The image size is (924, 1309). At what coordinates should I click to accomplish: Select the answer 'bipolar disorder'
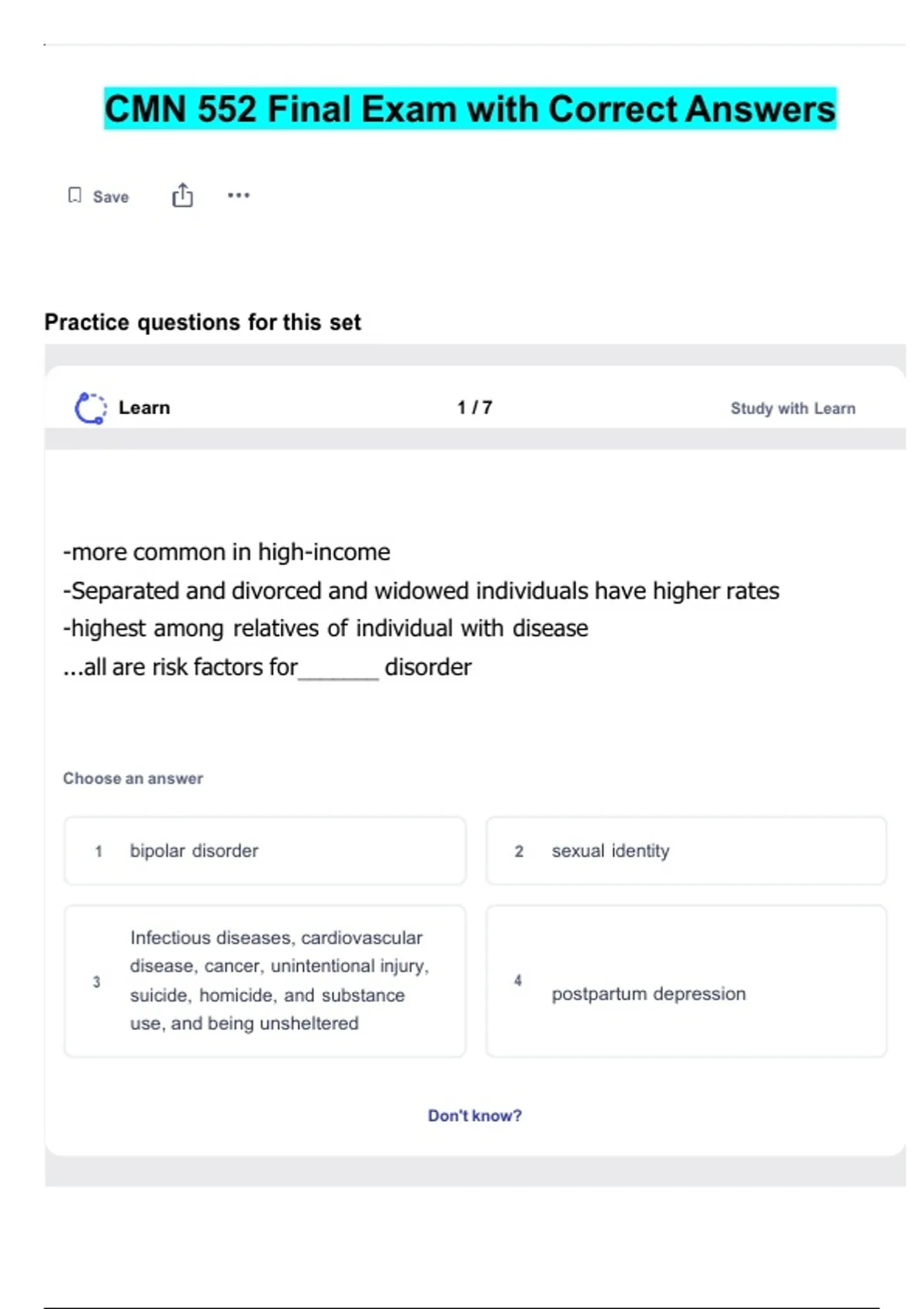[265, 851]
